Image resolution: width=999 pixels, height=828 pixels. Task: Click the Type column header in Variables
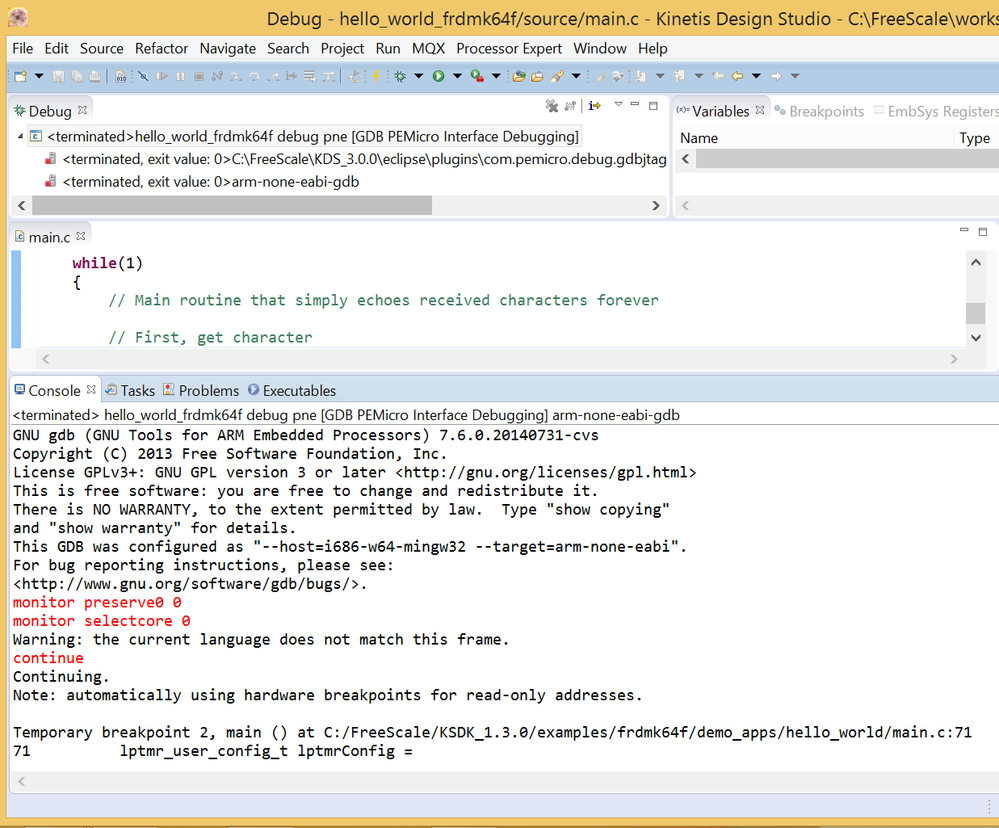tap(974, 138)
